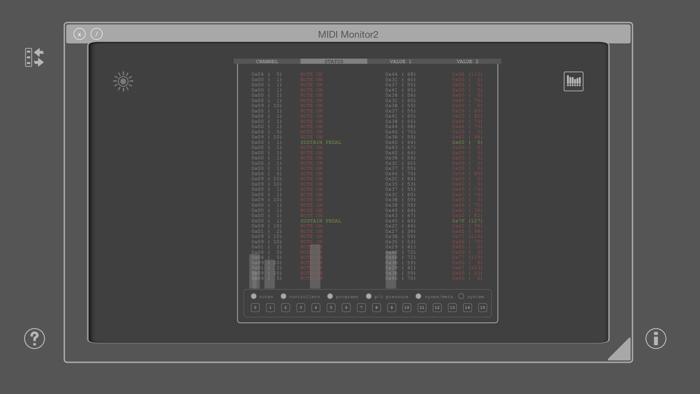Viewport: 700px width, 394px height.
Task: Toggle channel 0 button
Action: pyautogui.click(x=255, y=307)
